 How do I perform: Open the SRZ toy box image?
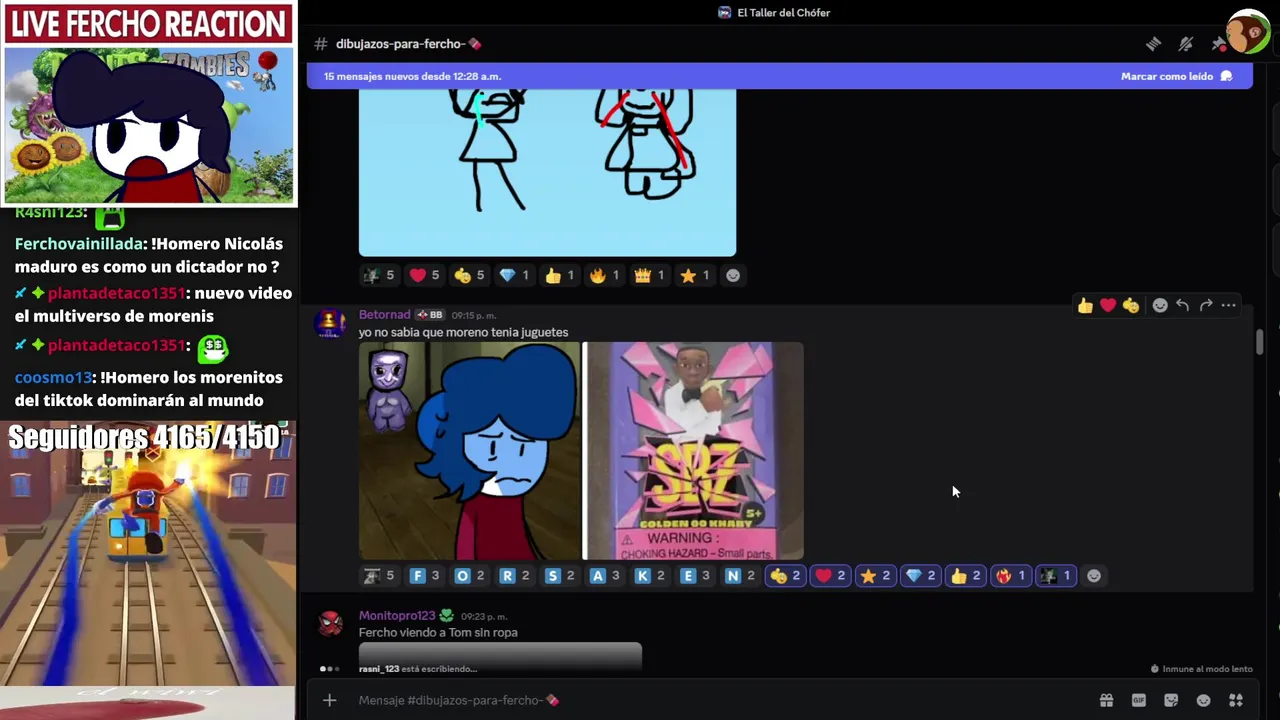tap(693, 451)
